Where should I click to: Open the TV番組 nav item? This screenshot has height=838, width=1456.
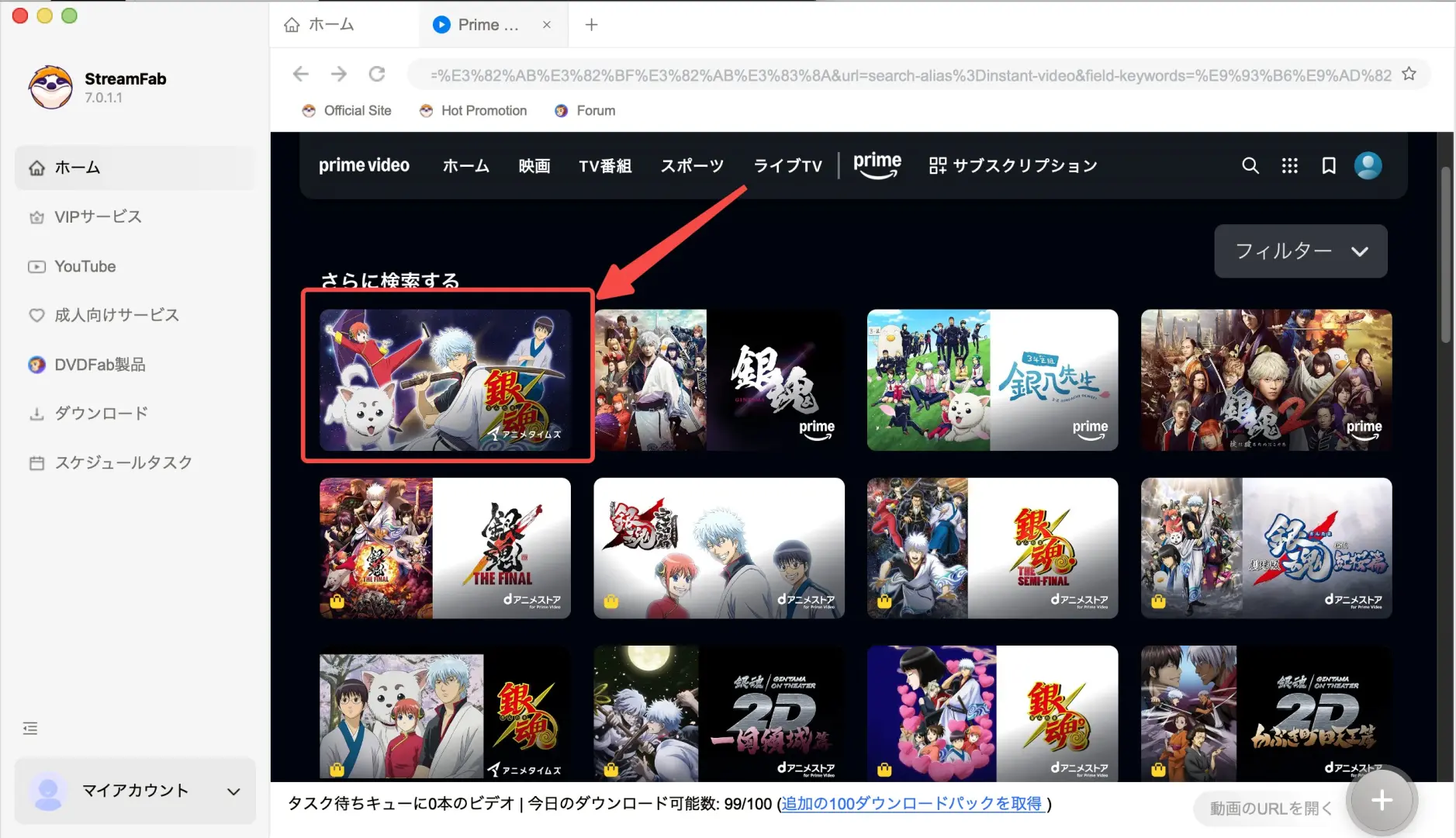(605, 166)
